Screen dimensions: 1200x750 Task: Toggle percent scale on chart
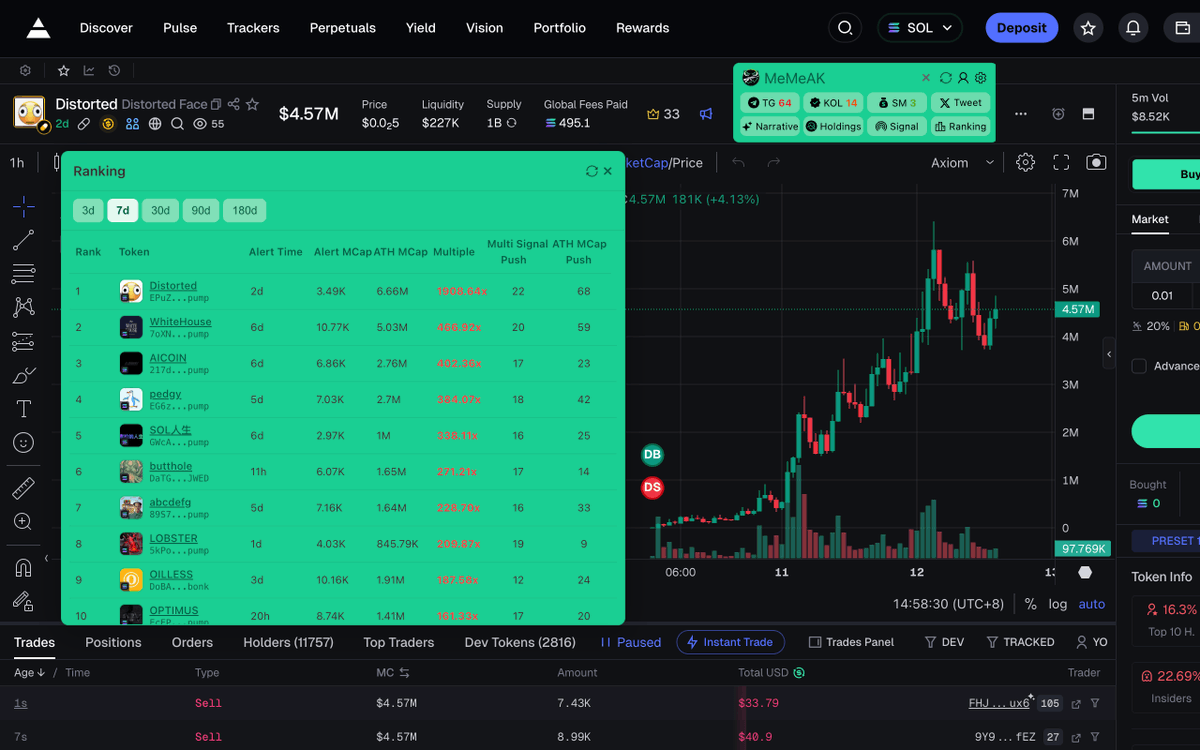pos(1031,604)
